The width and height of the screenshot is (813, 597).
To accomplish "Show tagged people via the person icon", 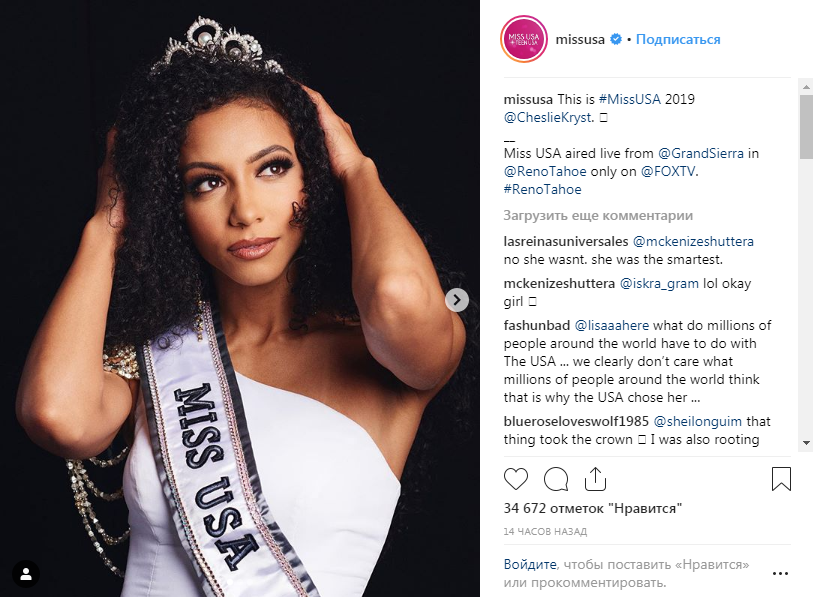I will pos(26,574).
